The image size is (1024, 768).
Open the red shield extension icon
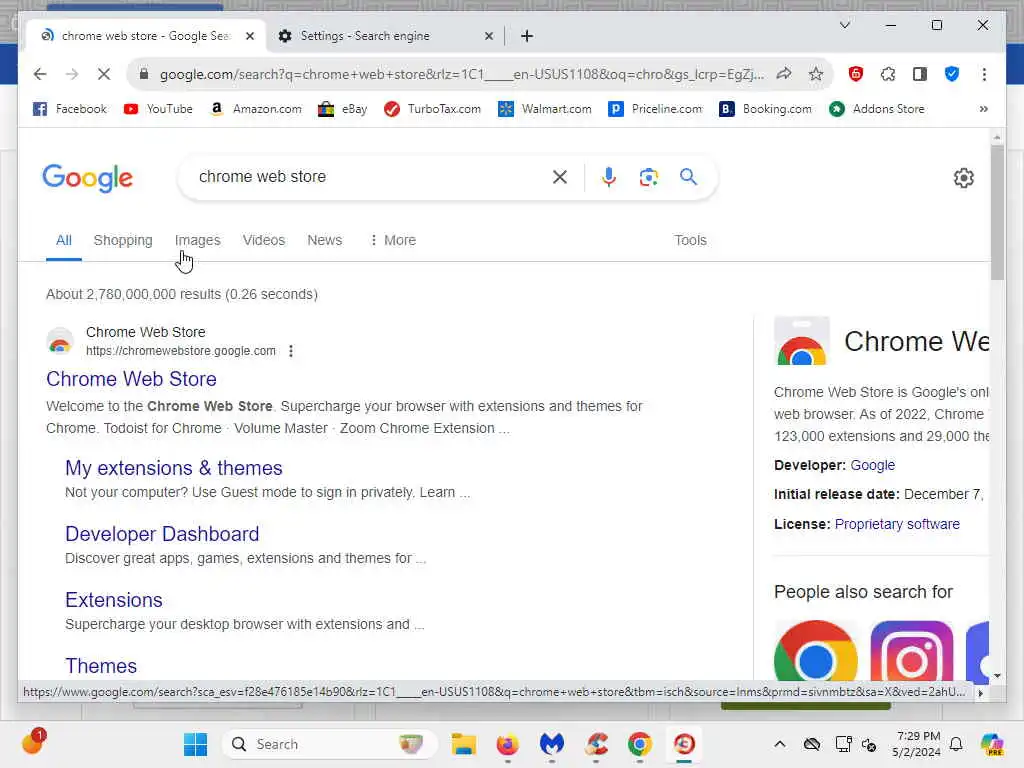tap(856, 74)
